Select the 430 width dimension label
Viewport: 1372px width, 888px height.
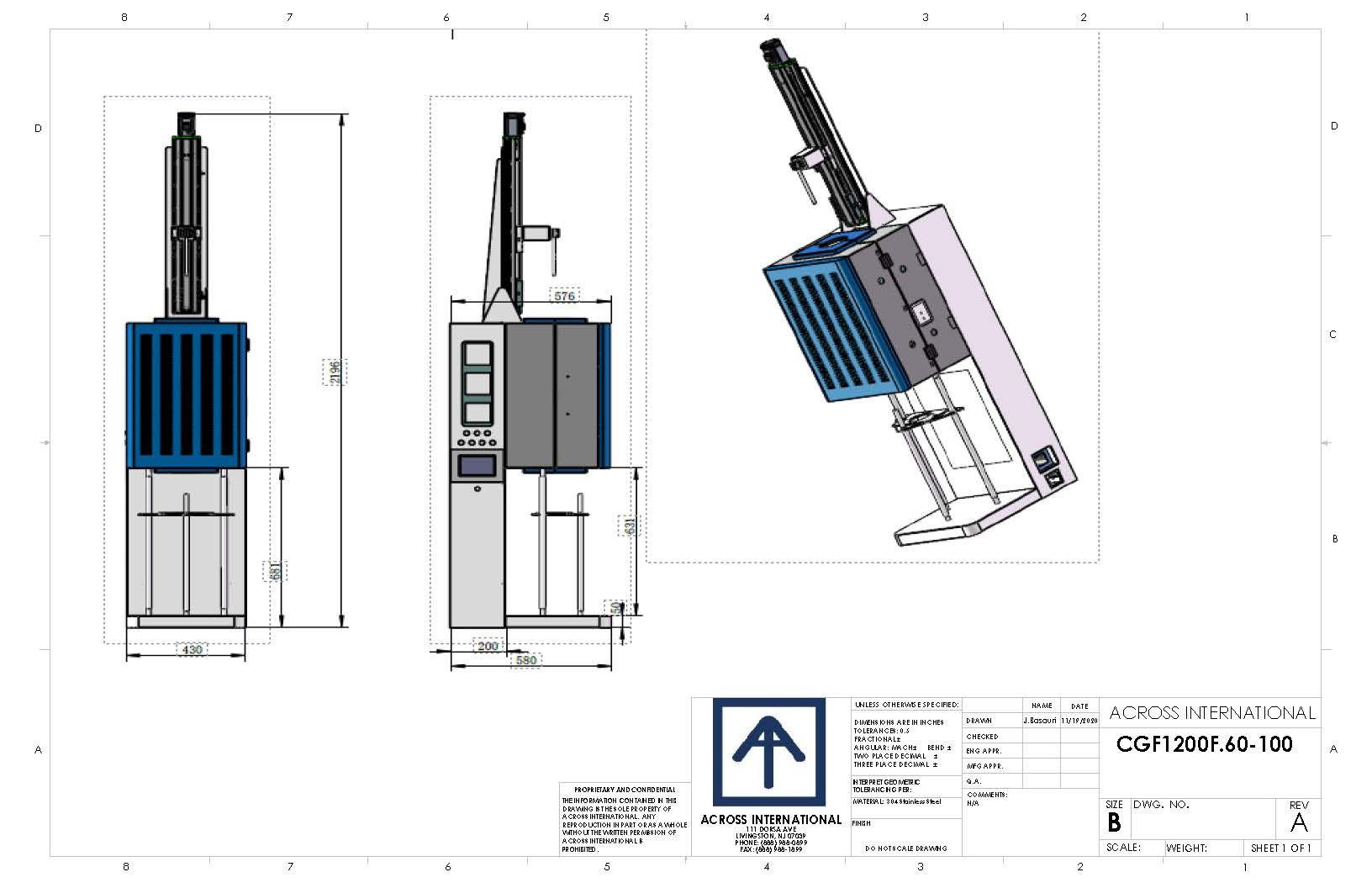[192, 649]
